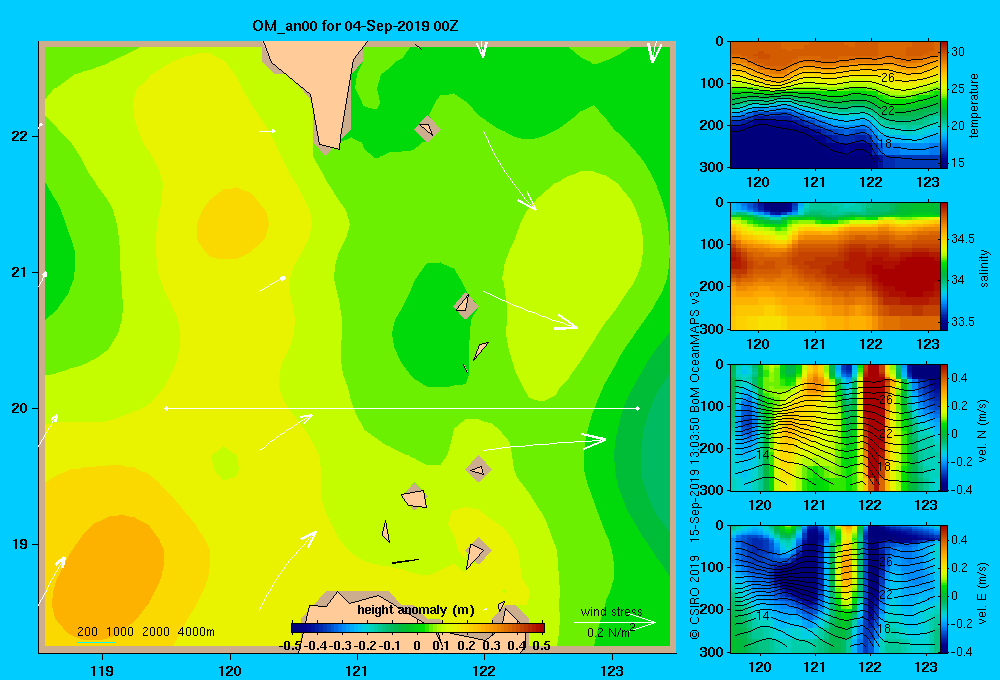The width and height of the screenshot is (1000, 680).
Task: Select the temperature depth section panel
Action: 834,105
